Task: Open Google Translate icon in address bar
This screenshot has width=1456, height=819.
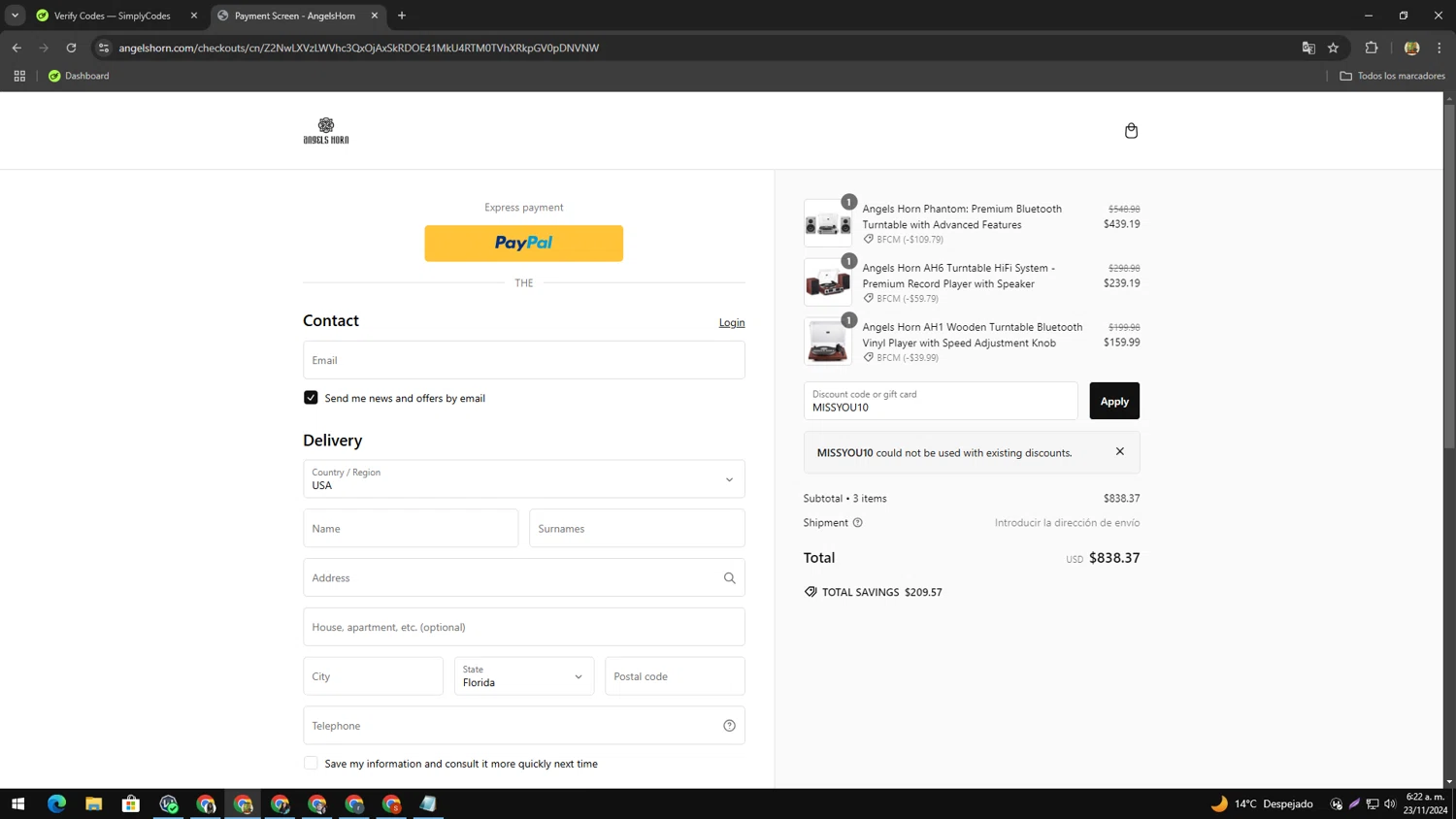Action: 1308,48
